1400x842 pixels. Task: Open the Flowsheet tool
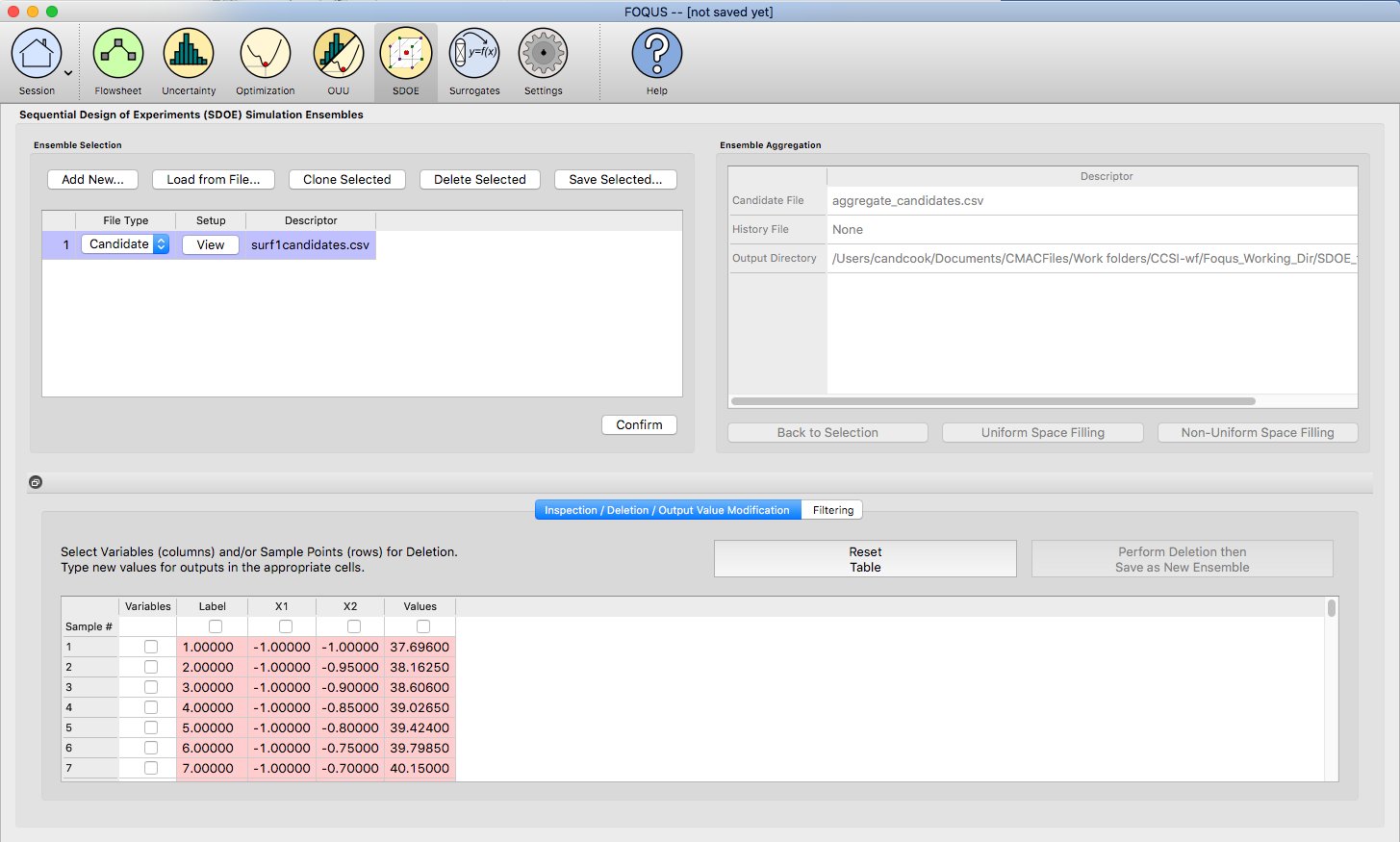(118, 54)
